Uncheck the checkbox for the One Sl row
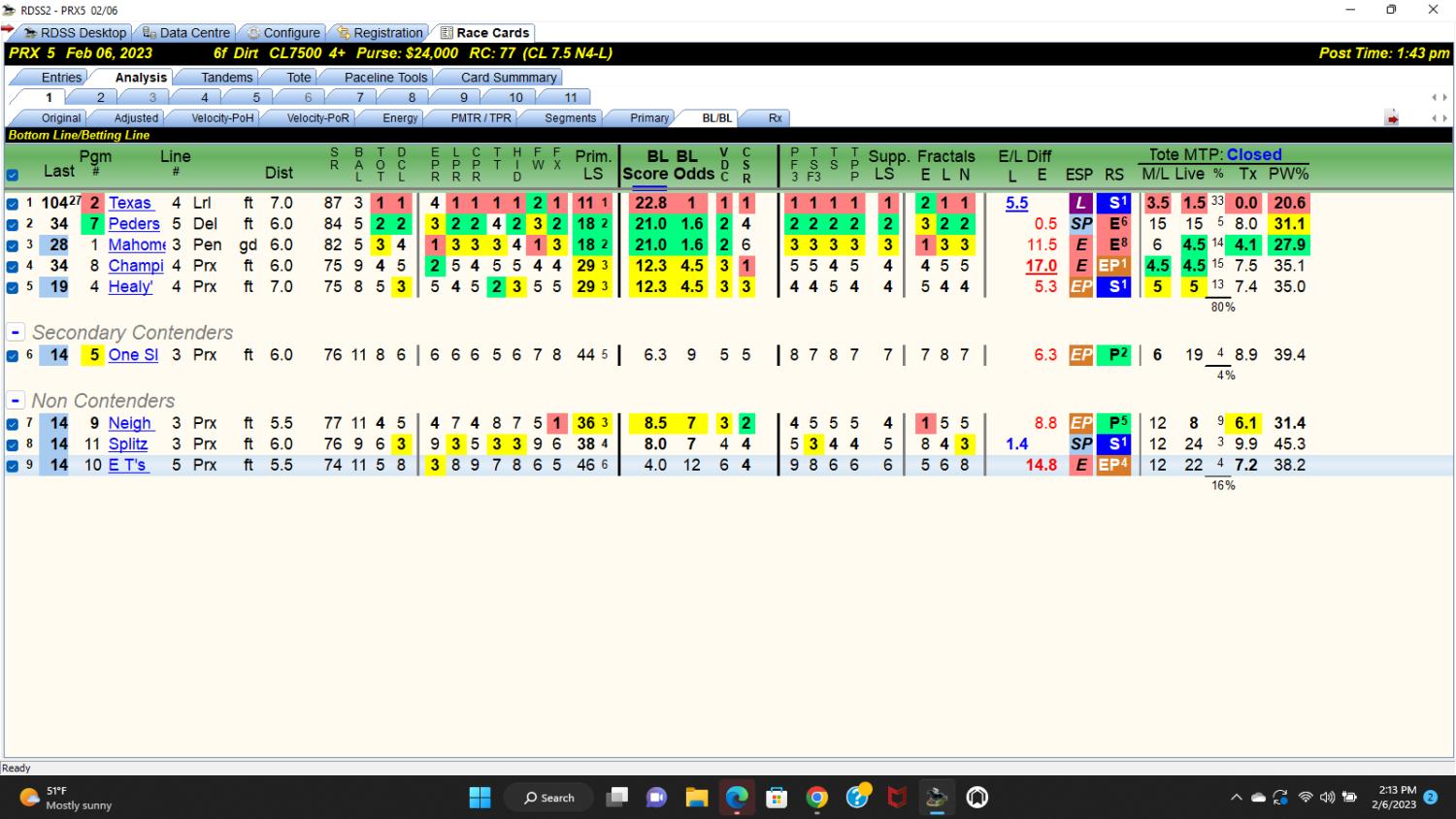This screenshot has height=819, width=1456. 13,356
